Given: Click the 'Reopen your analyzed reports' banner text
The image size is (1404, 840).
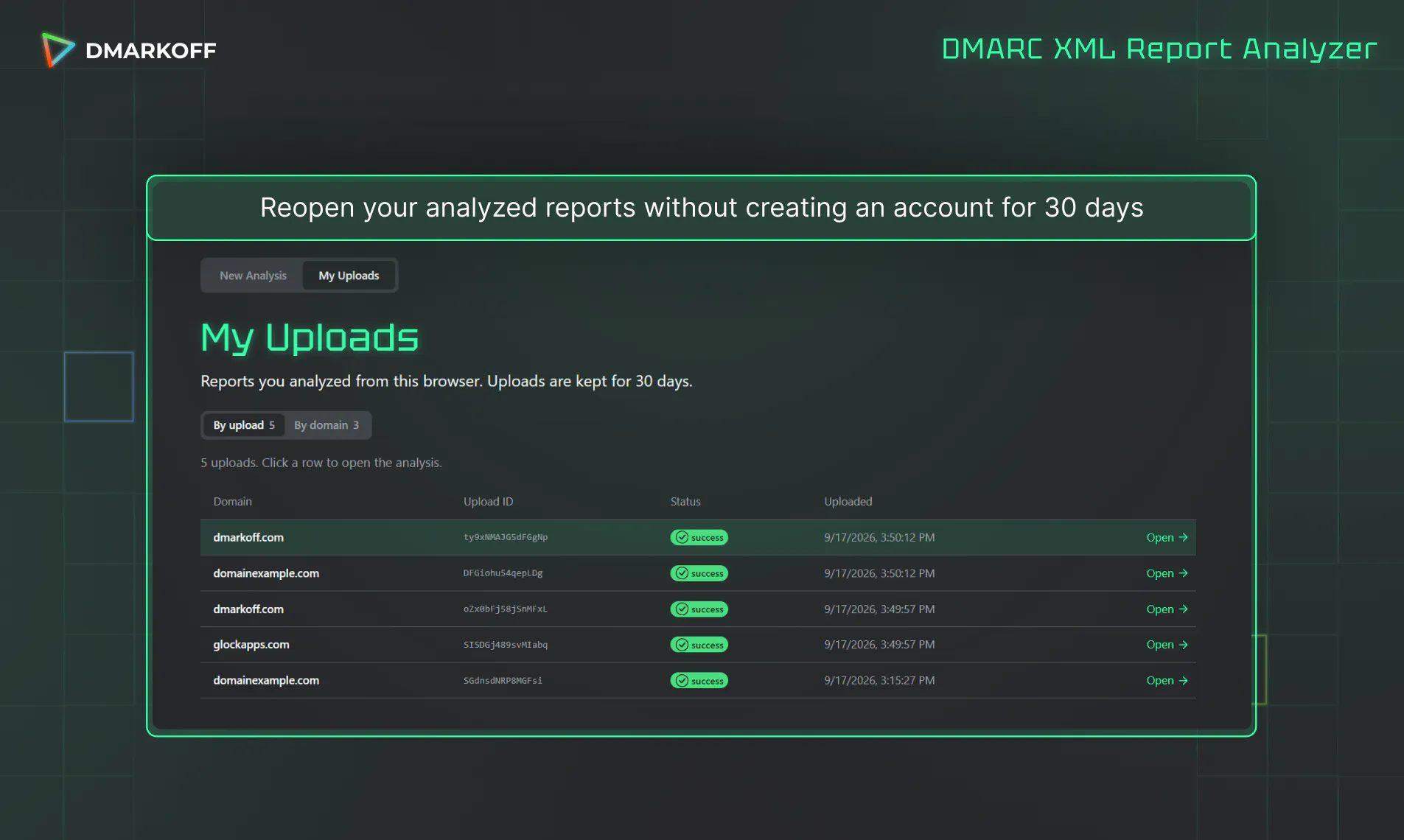Looking at the screenshot, I should 702,208.
